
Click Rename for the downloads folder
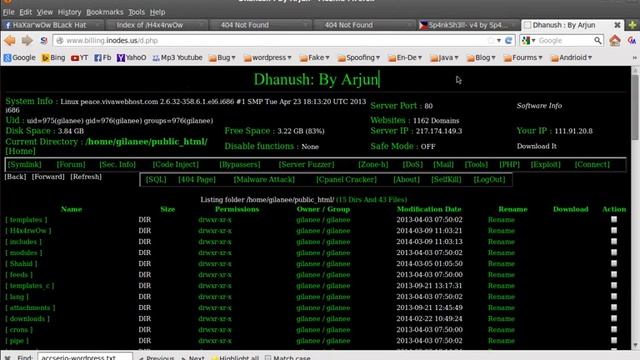click(501, 319)
